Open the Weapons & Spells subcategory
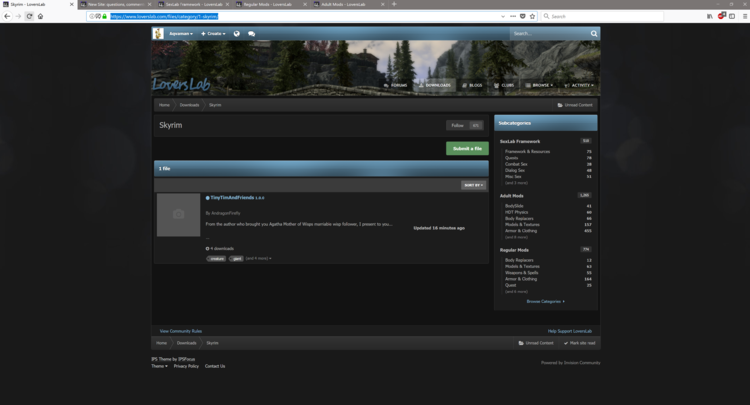 pyautogui.click(x=521, y=273)
